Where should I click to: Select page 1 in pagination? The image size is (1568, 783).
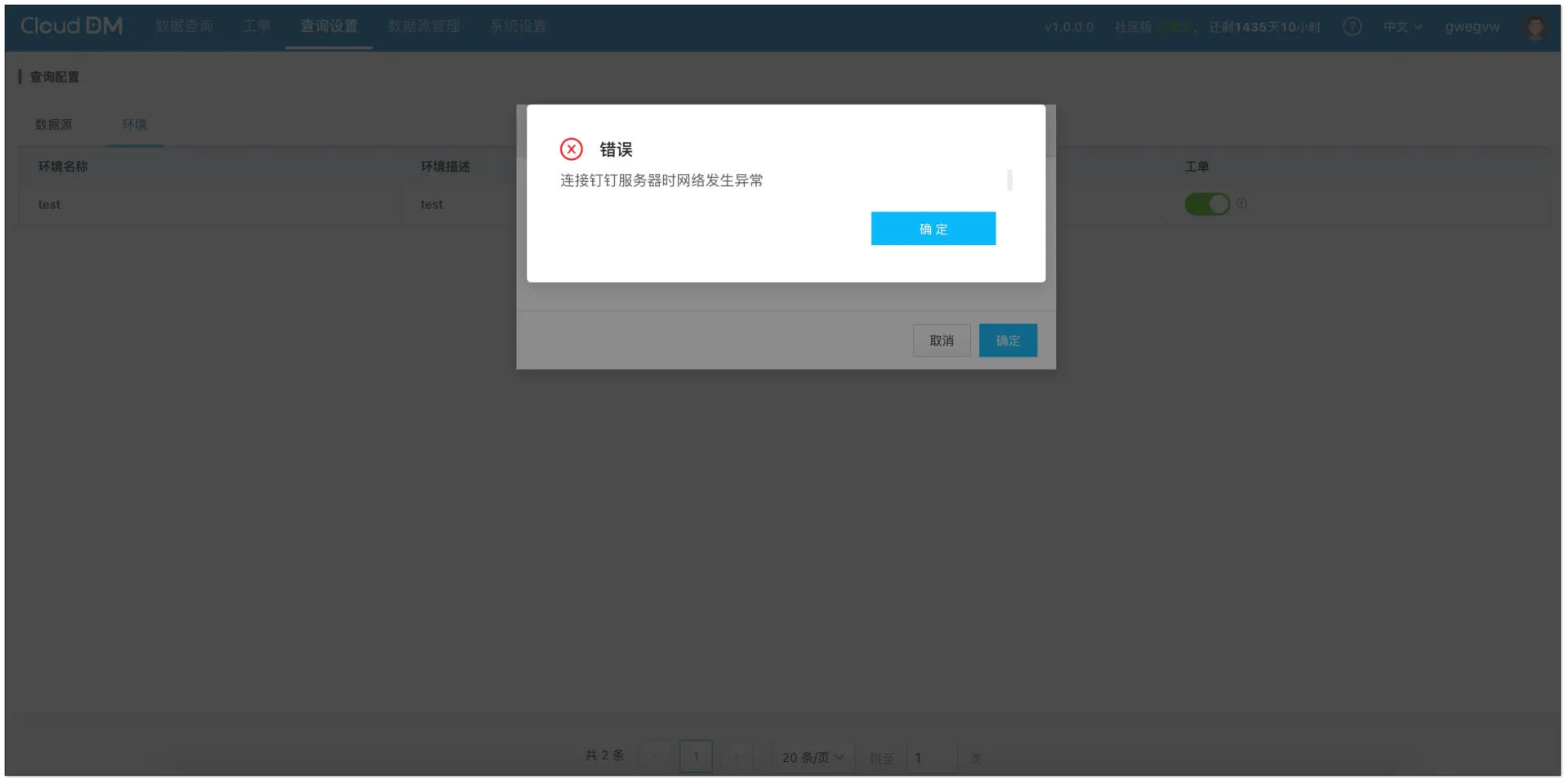tap(696, 757)
